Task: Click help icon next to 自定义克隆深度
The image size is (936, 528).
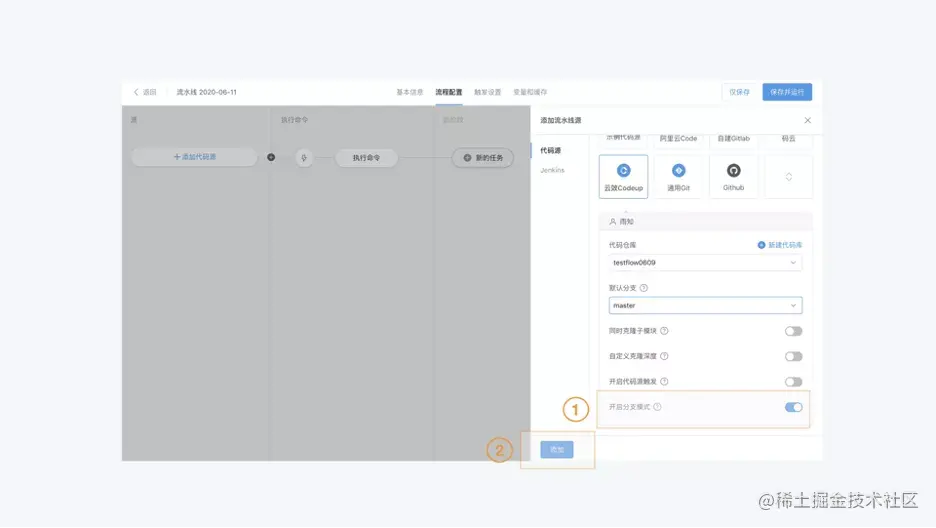Action: pyautogui.click(x=664, y=356)
